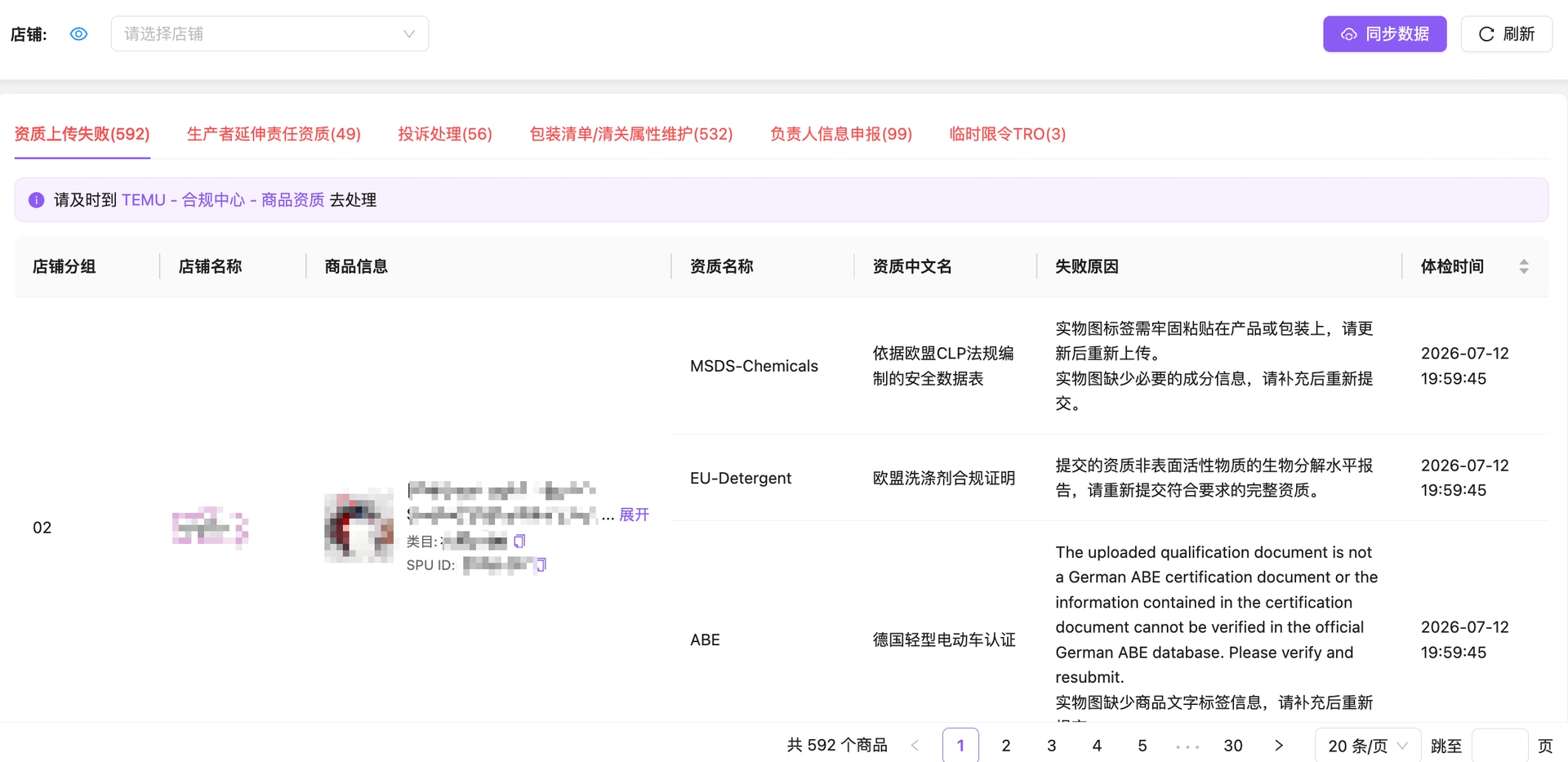Click the ABE row timestamp 2026-07-12
Viewport: 1568px width, 762px height.
point(1465,639)
